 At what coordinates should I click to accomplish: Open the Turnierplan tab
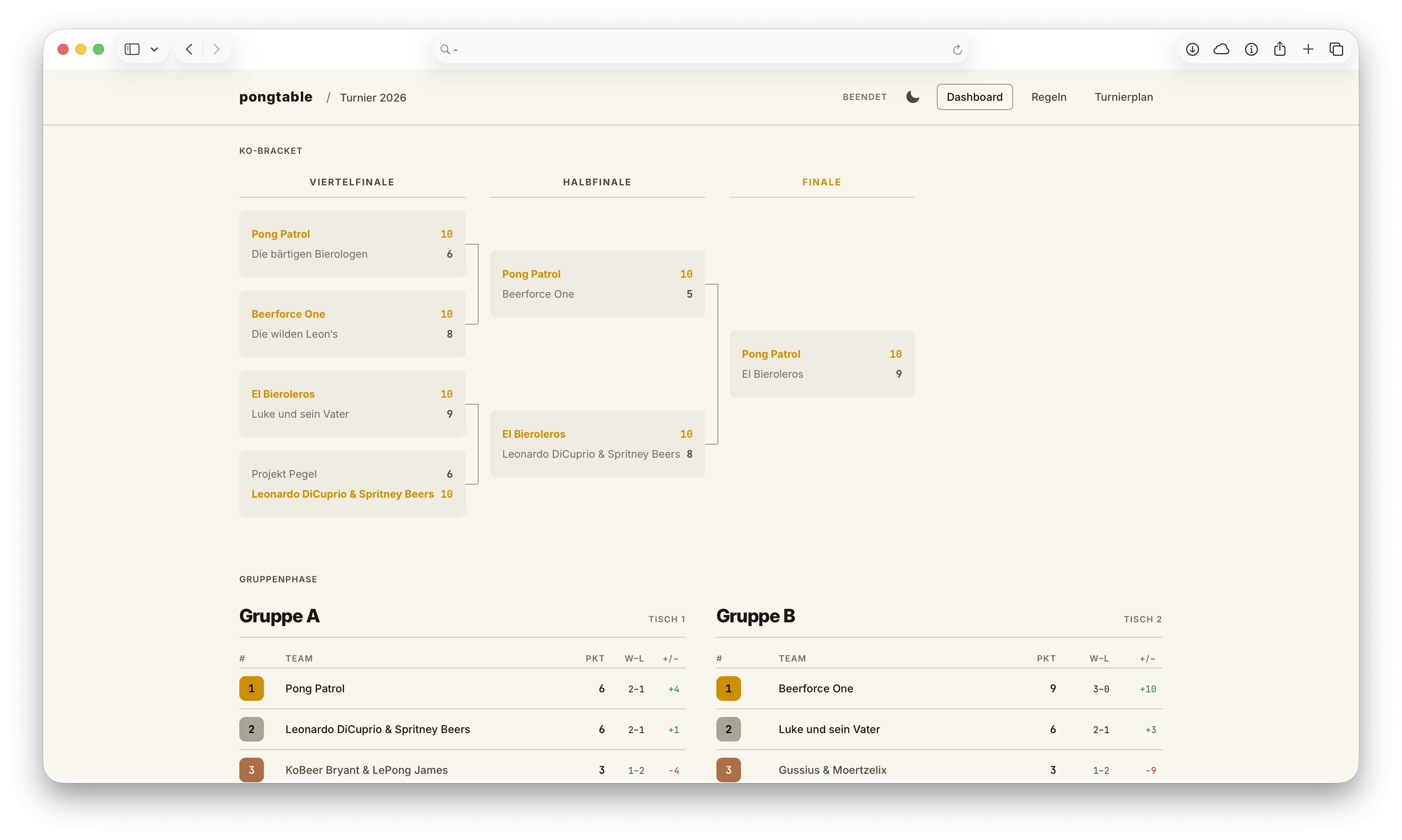click(x=1123, y=97)
